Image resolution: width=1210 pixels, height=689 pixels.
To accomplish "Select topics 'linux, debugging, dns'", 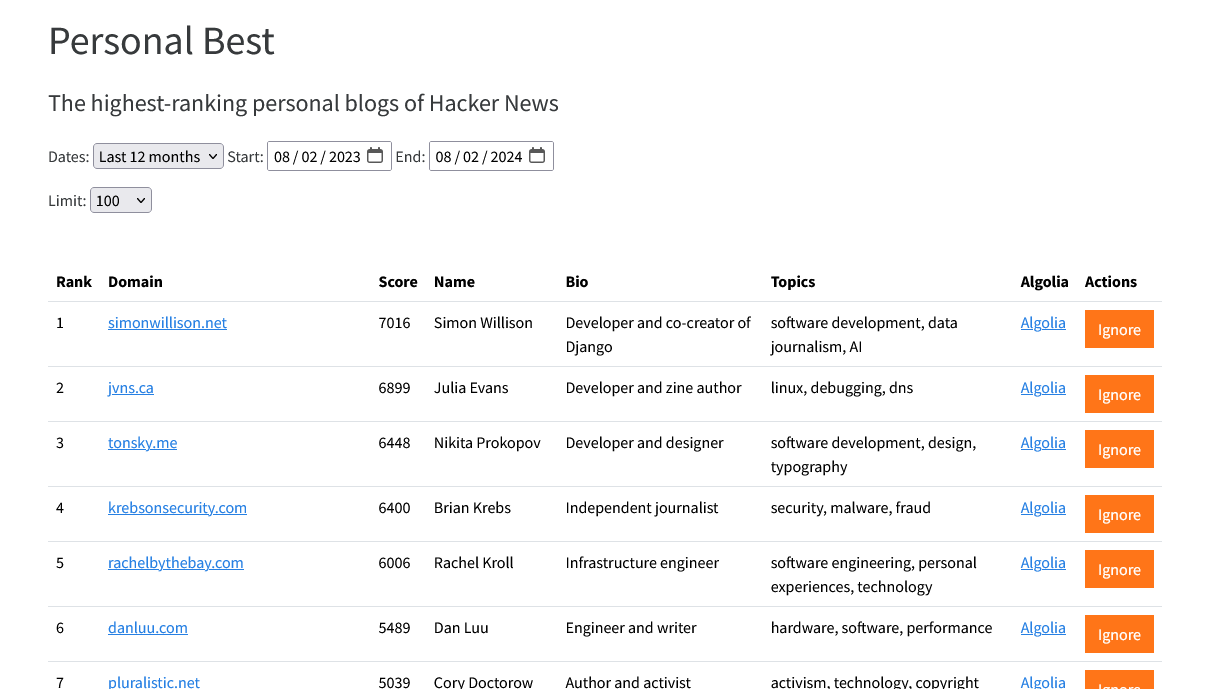I will coord(842,388).
